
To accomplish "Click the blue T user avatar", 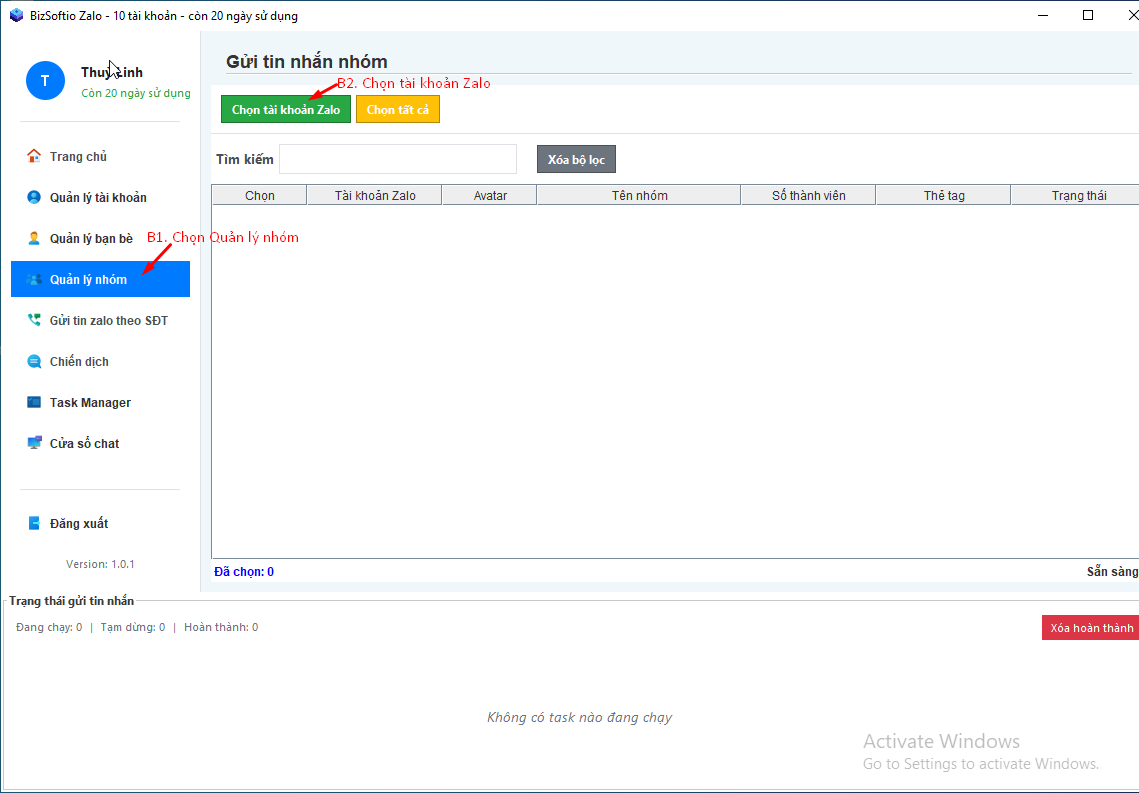I will click(45, 81).
